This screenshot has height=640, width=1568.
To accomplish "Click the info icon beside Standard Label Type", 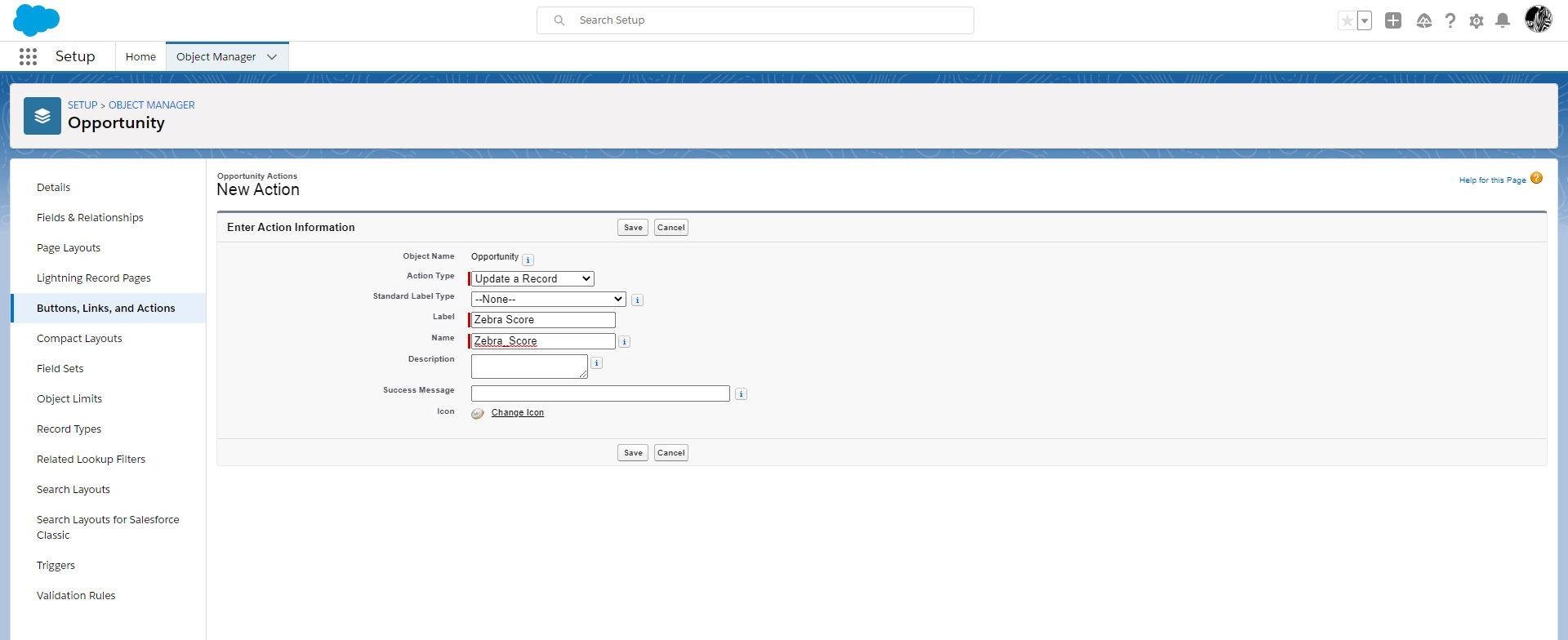I will point(638,300).
